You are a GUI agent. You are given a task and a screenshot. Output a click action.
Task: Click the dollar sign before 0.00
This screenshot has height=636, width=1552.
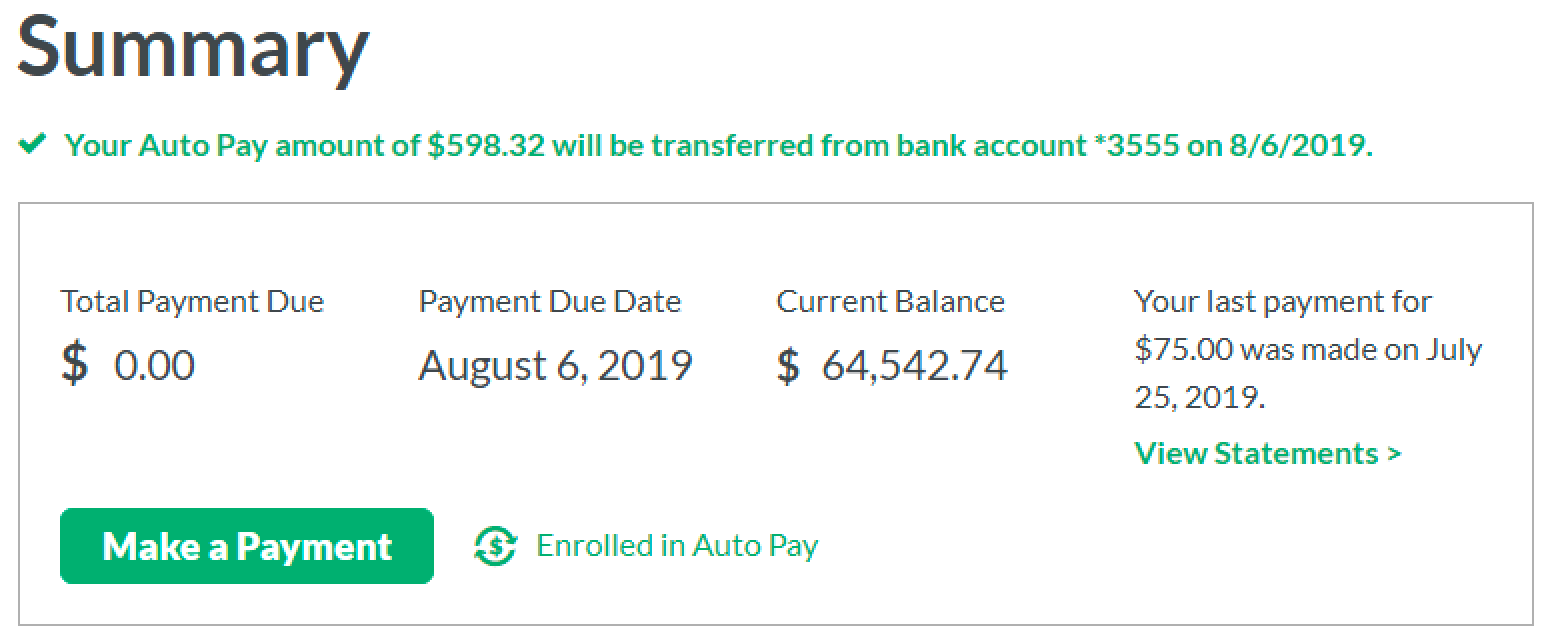pos(74,364)
